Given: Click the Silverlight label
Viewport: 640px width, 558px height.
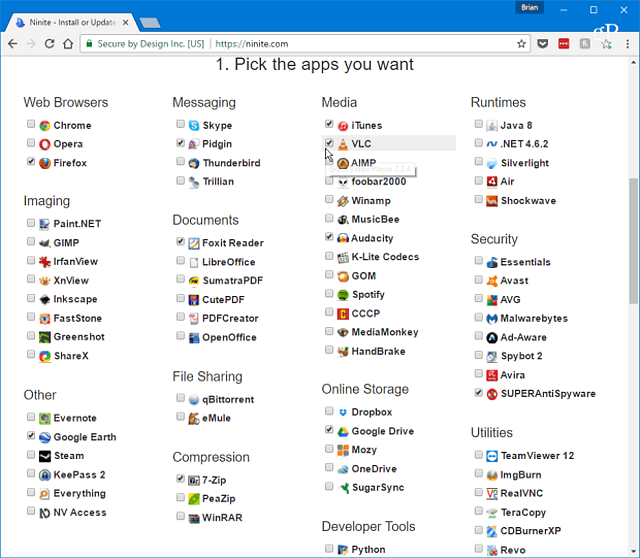Looking at the screenshot, I should [524, 163].
